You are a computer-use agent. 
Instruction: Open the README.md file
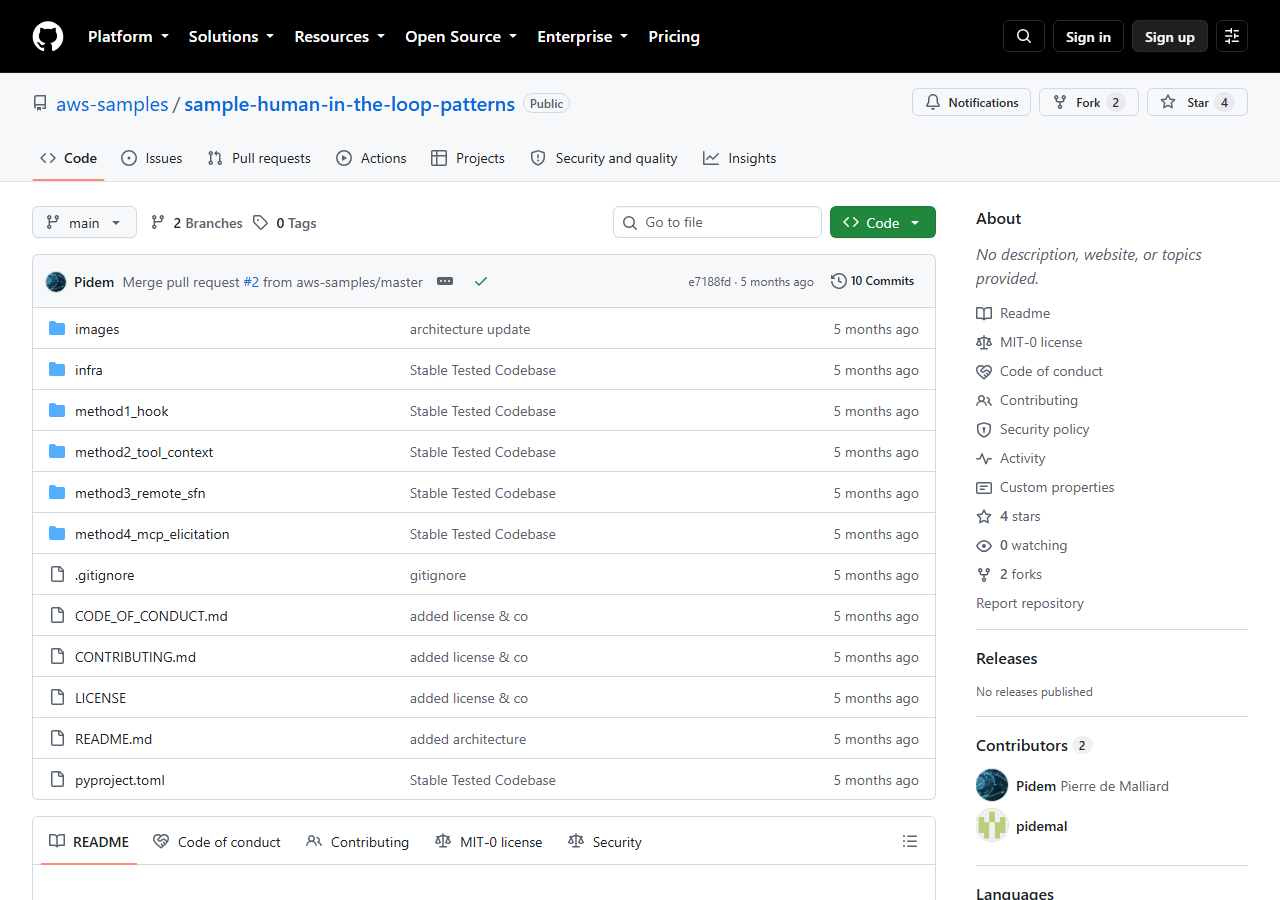[x=114, y=739]
